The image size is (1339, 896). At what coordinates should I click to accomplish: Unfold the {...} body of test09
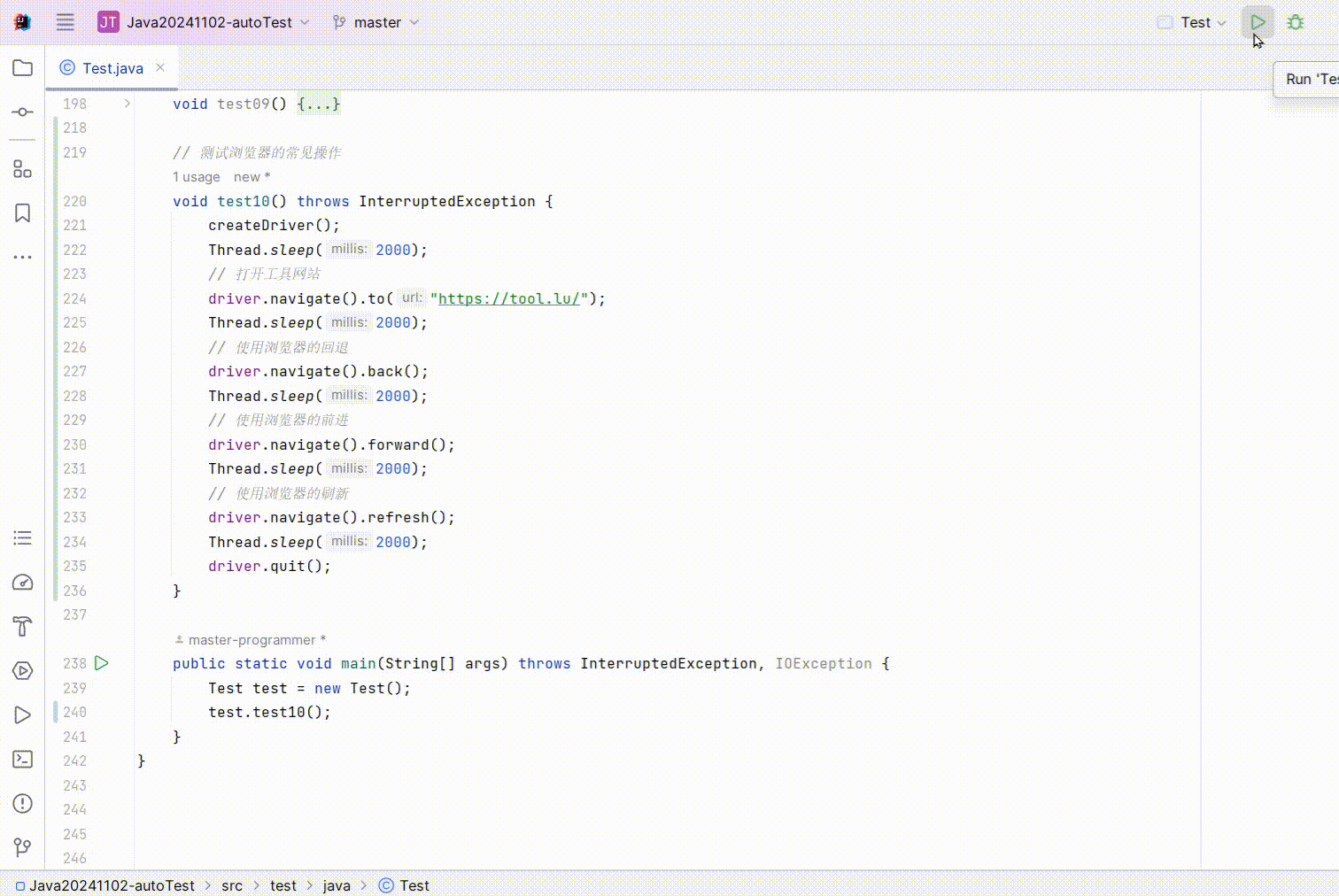coord(319,104)
